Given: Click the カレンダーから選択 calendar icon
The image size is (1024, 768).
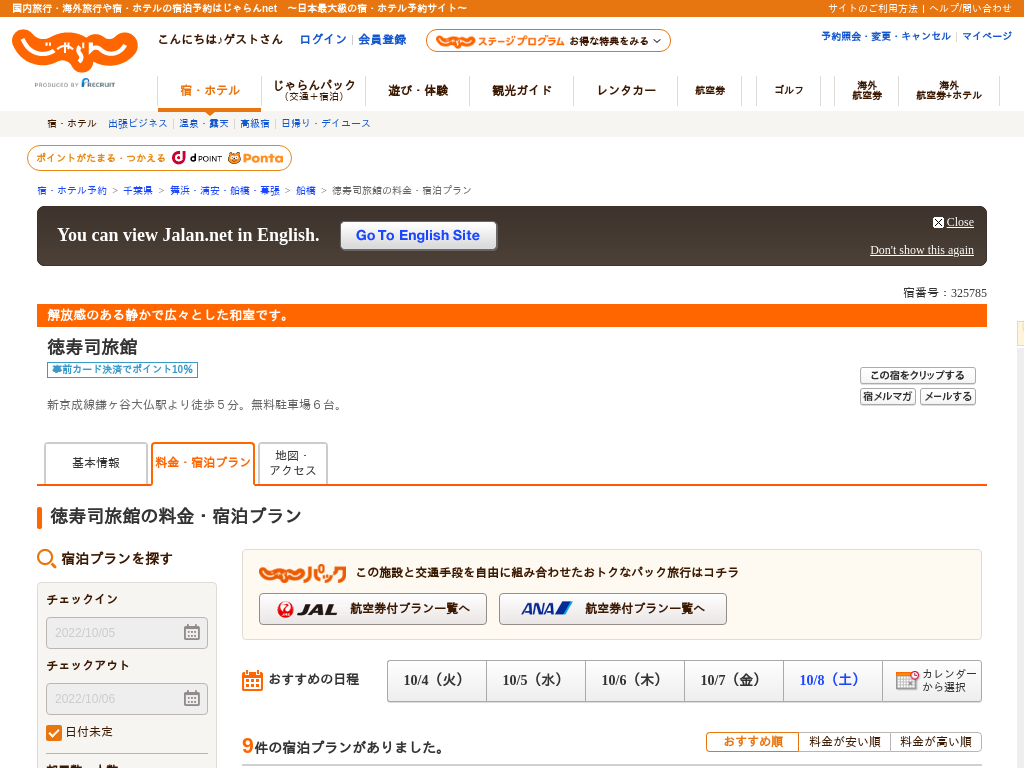Looking at the screenshot, I should pos(906,680).
